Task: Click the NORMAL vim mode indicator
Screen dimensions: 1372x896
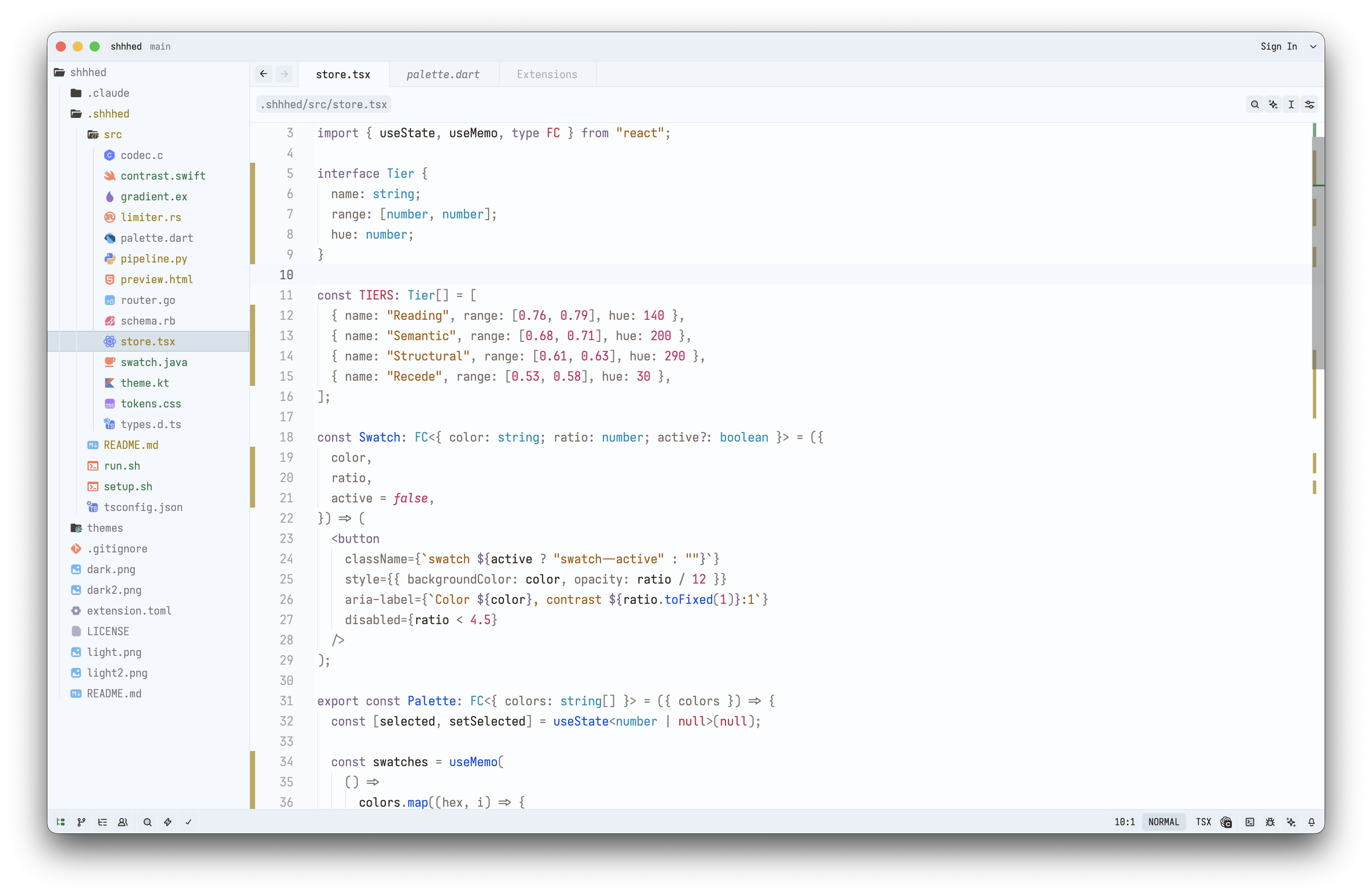Action: pyautogui.click(x=1163, y=822)
